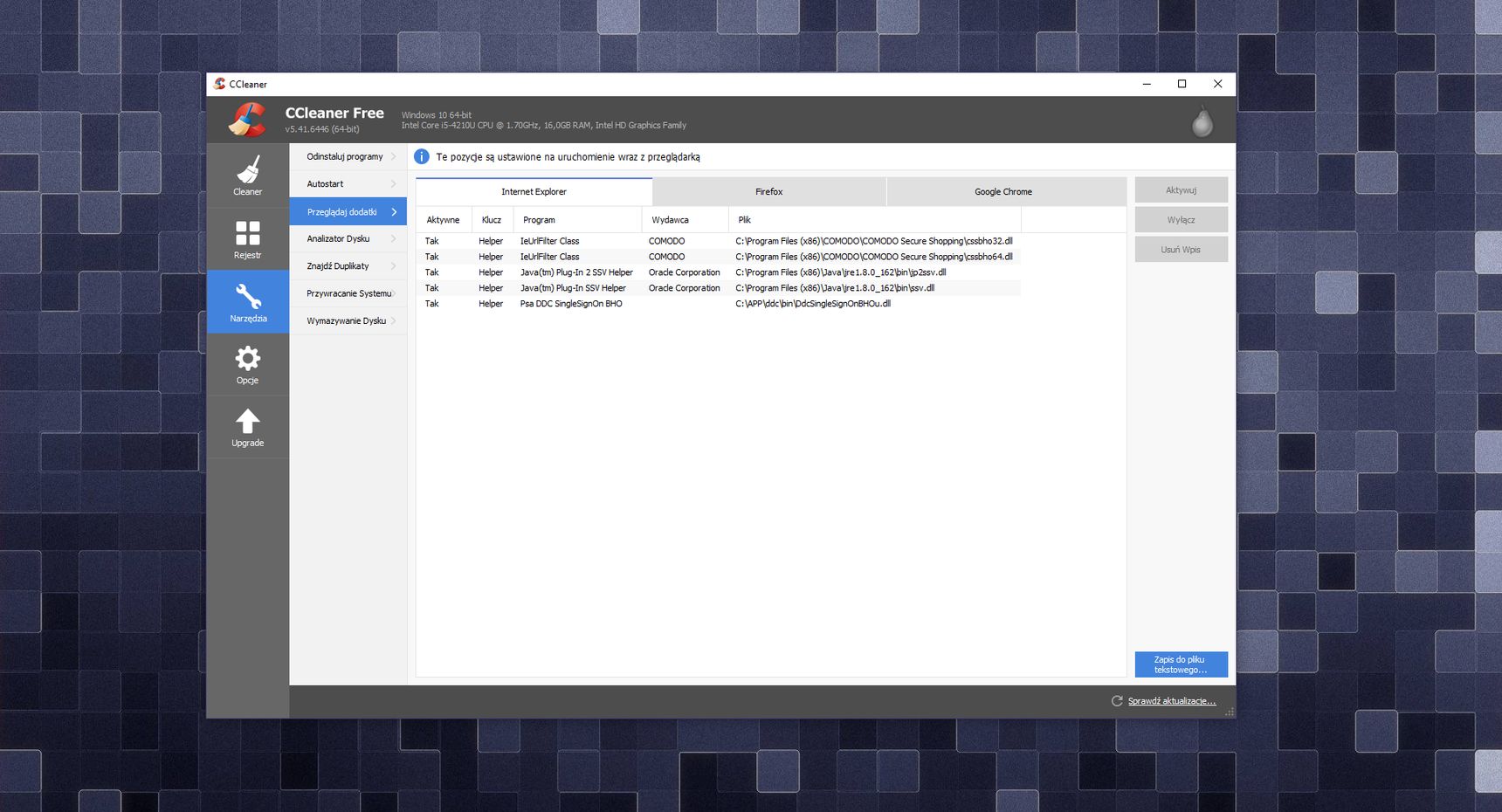This screenshot has width=1502, height=812.
Task: Click the Upgrade arrow icon
Action: pos(248,422)
